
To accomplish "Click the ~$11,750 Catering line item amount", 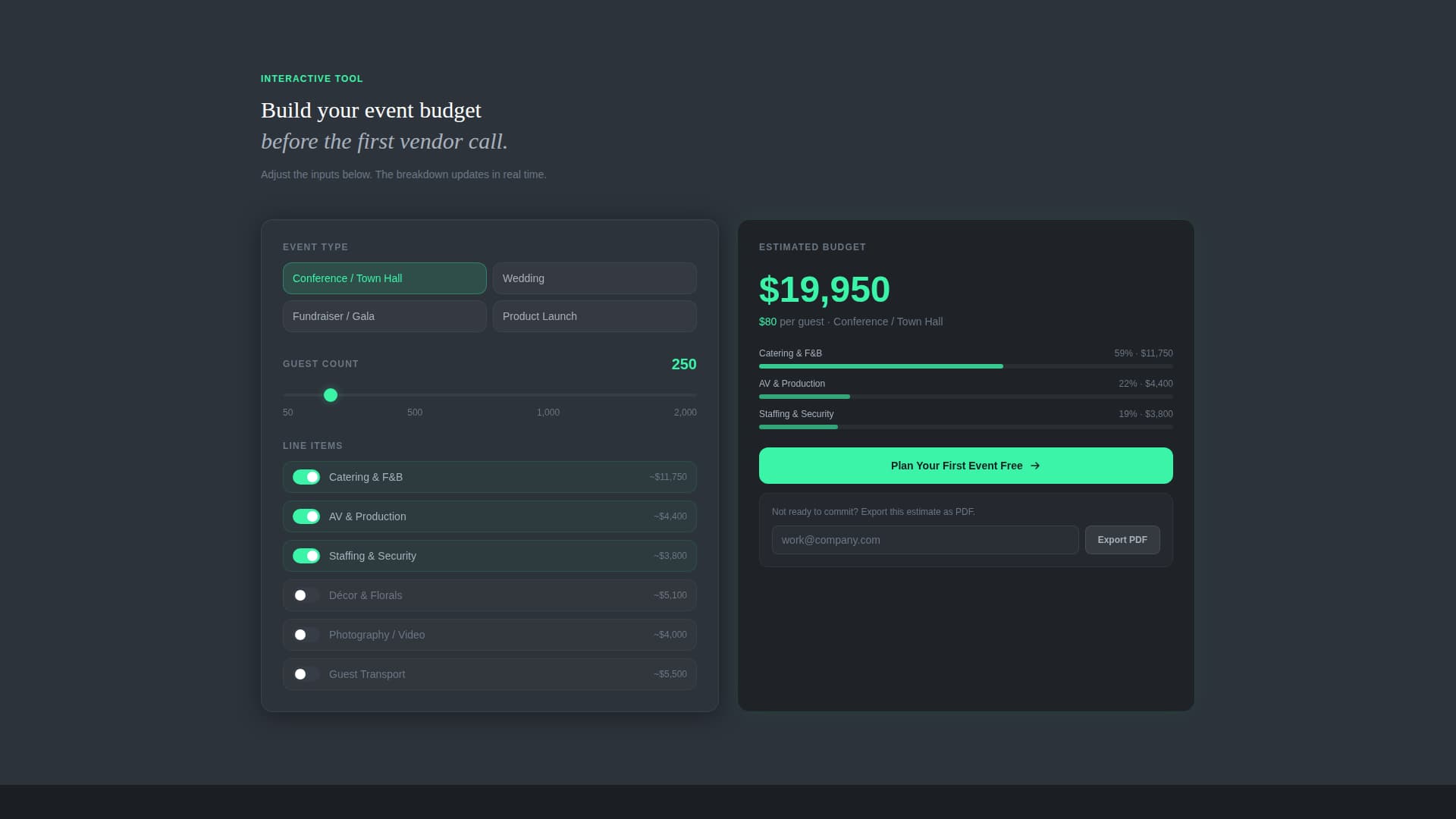I will [668, 477].
